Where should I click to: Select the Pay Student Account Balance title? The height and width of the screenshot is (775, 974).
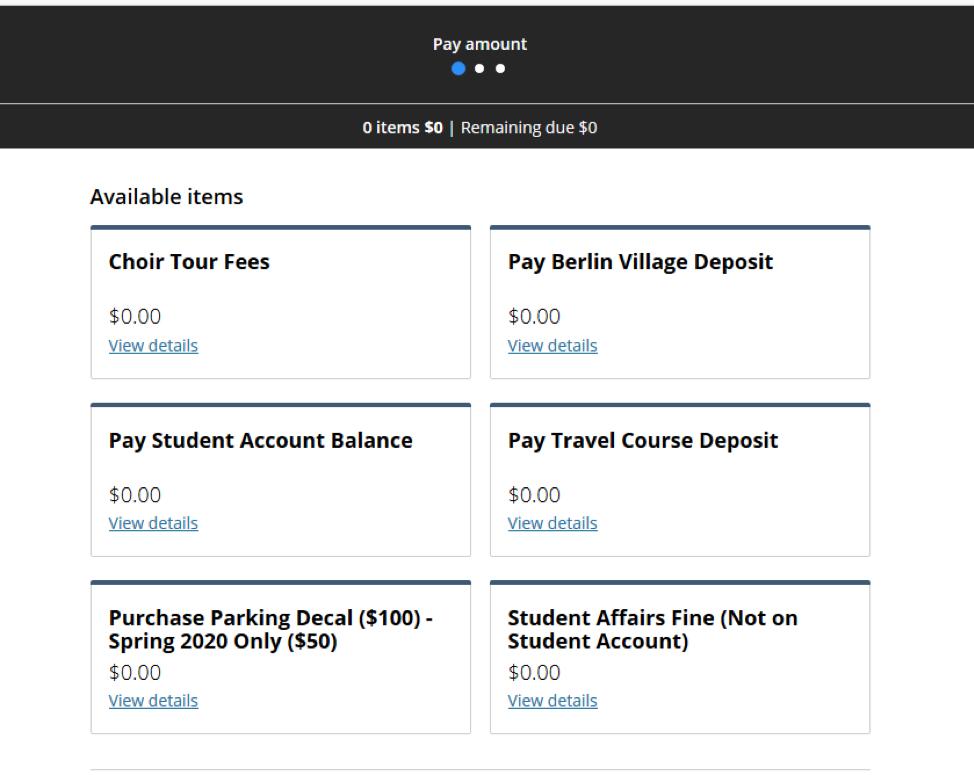click(260, 440)
